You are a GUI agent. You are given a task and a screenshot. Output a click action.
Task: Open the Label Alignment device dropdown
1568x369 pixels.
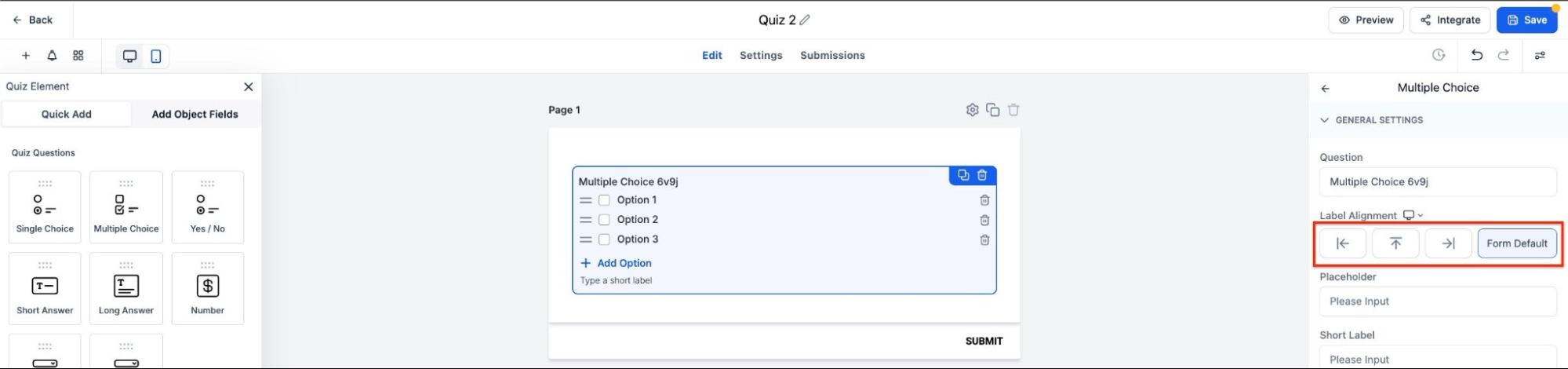(1413, 215)
